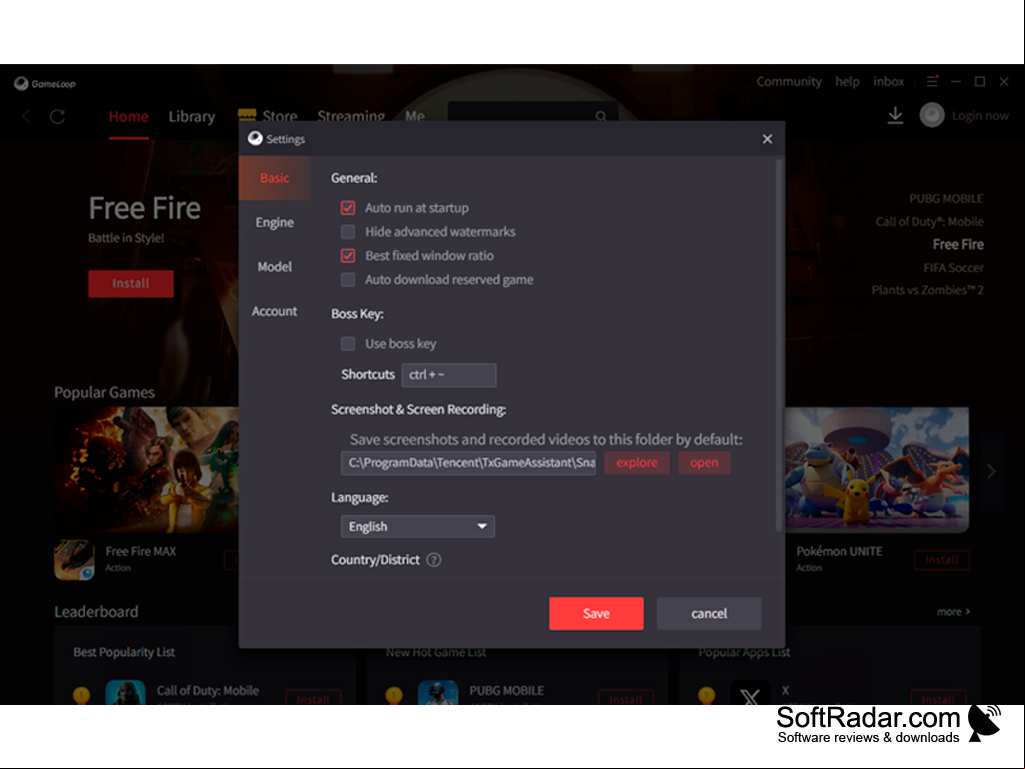Click the Settings dialog vertical scrollbar

[x=778, y=345]
